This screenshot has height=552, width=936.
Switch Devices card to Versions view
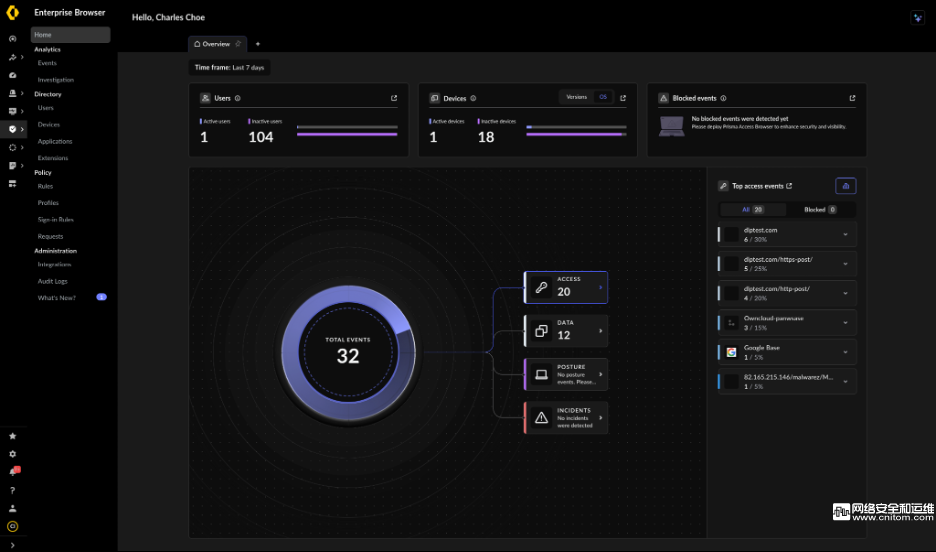(577, 97)
